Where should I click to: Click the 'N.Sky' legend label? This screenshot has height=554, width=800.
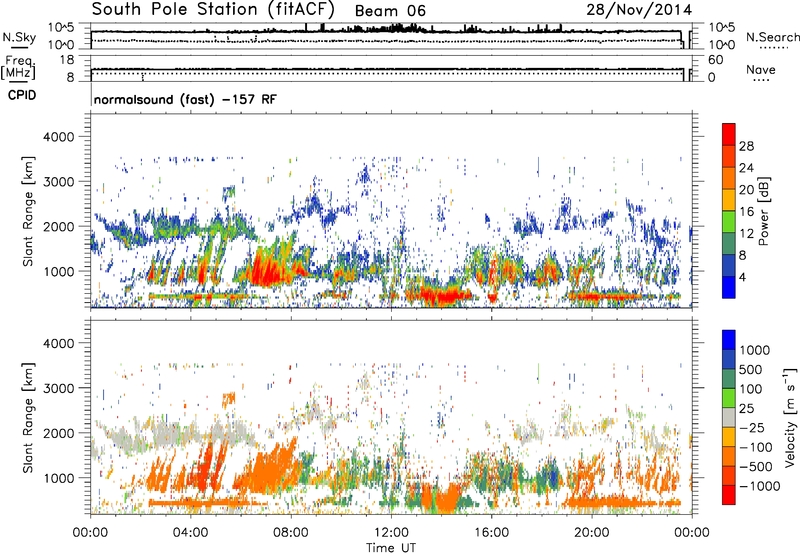pos(19,37)
